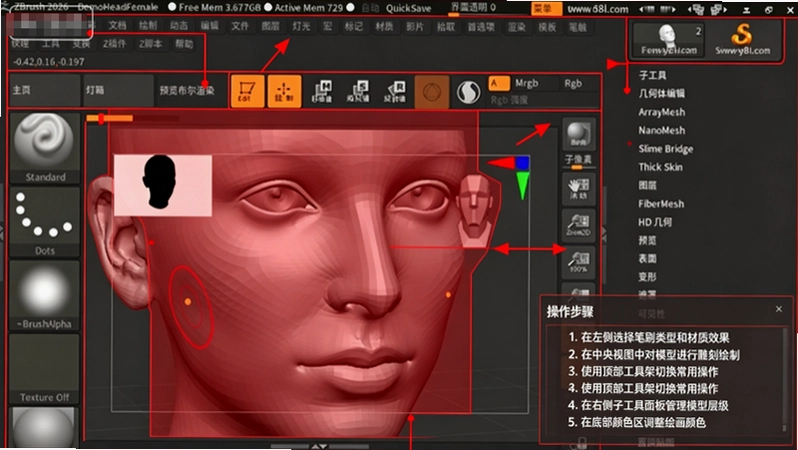This screenshot has height=450, width=798.
Task: Open the BrushAlpha alpha picker
Action: (45, 295)
